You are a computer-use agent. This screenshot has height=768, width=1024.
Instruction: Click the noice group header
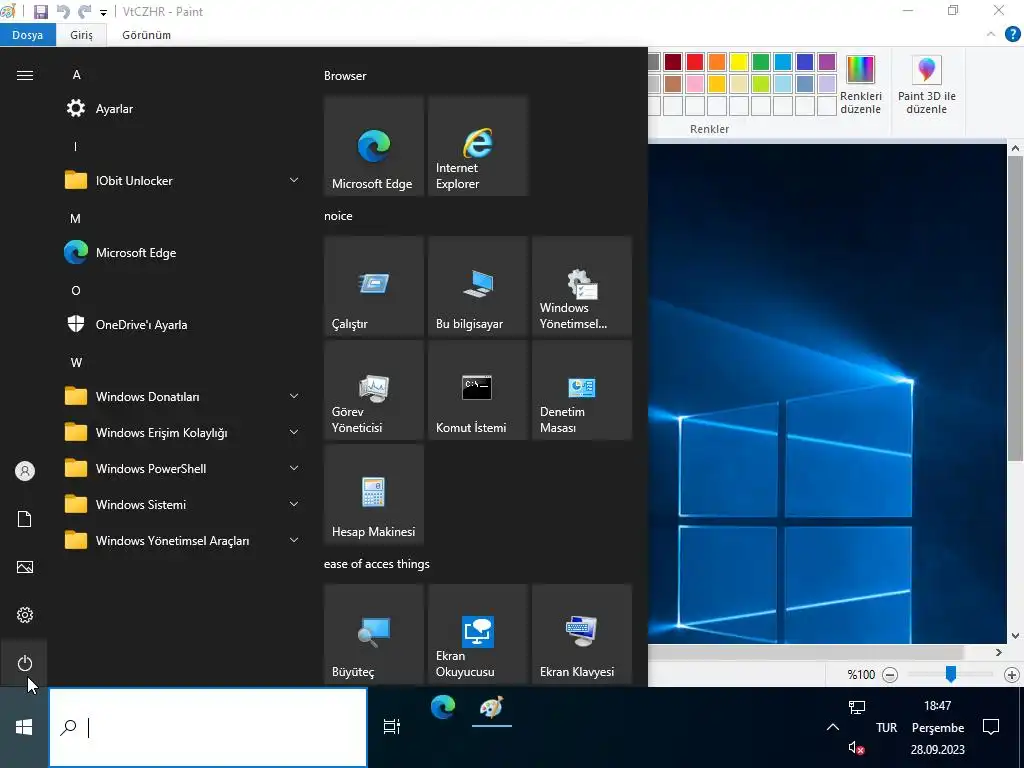pyautogui.click(x=338, y=216)
